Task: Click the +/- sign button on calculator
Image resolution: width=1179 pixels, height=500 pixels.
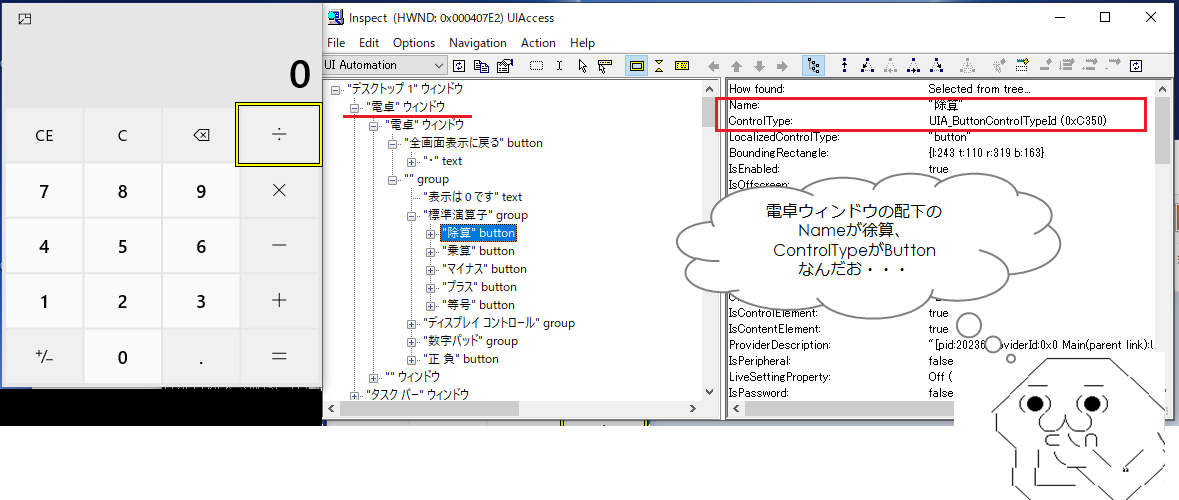Action: point(44,357)
